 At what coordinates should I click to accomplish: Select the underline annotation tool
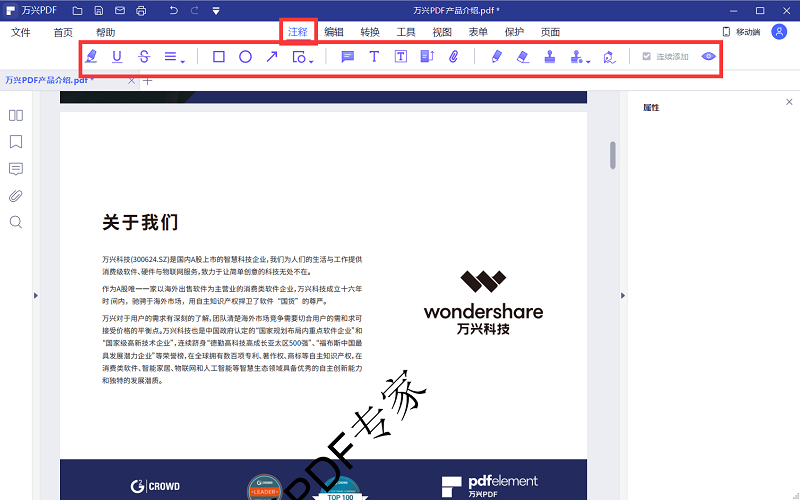(x=117, y=57)
